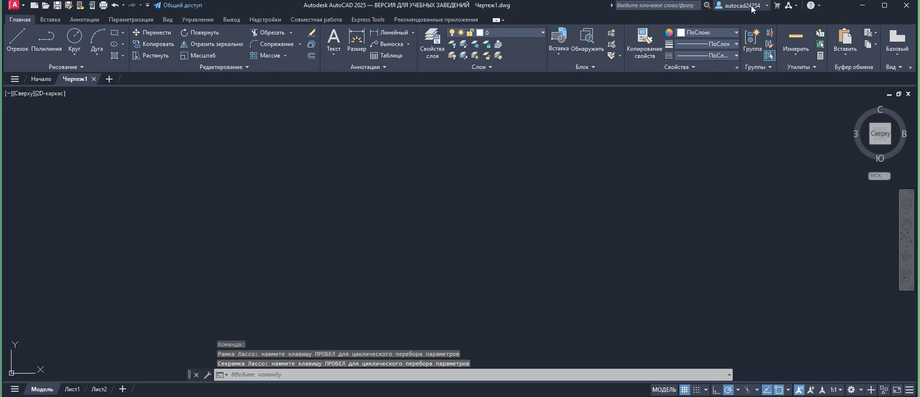Click the Undo arrow in quick access toolbar
The image size is (920, 397).
pos(115,5)
